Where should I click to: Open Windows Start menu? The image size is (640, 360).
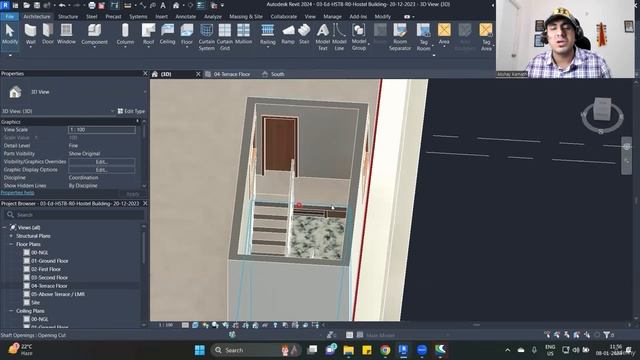200,350
